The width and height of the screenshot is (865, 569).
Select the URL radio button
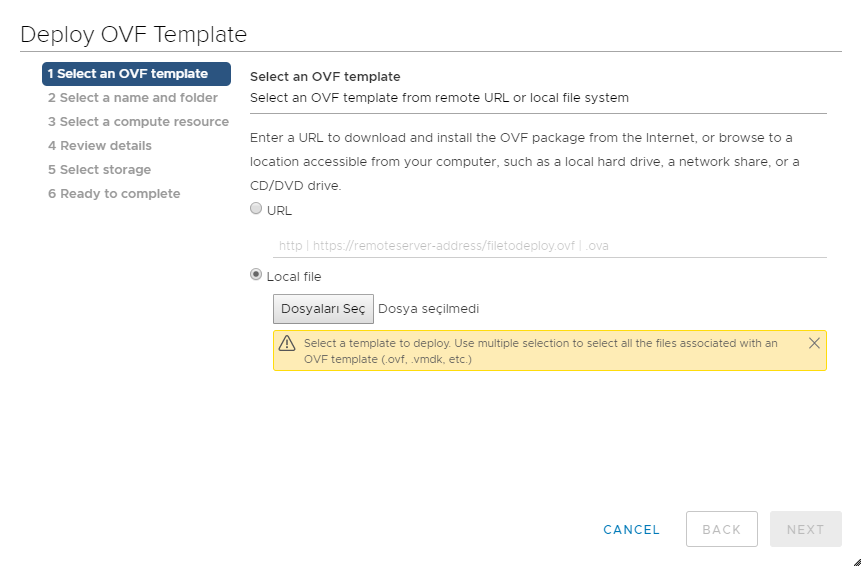(x=257, y=209)
